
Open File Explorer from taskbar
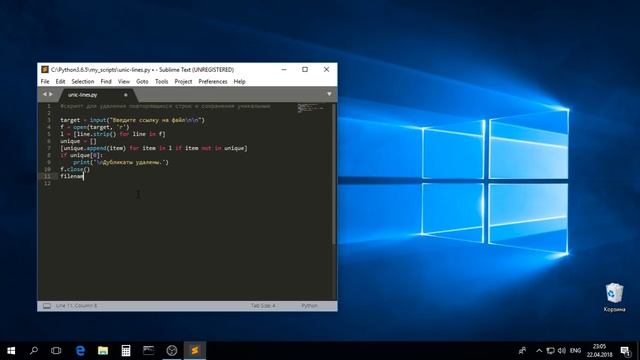point(103,350)
